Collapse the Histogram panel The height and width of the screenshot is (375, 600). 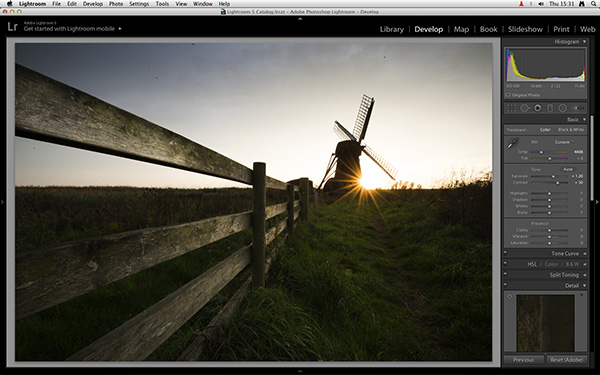584,42
